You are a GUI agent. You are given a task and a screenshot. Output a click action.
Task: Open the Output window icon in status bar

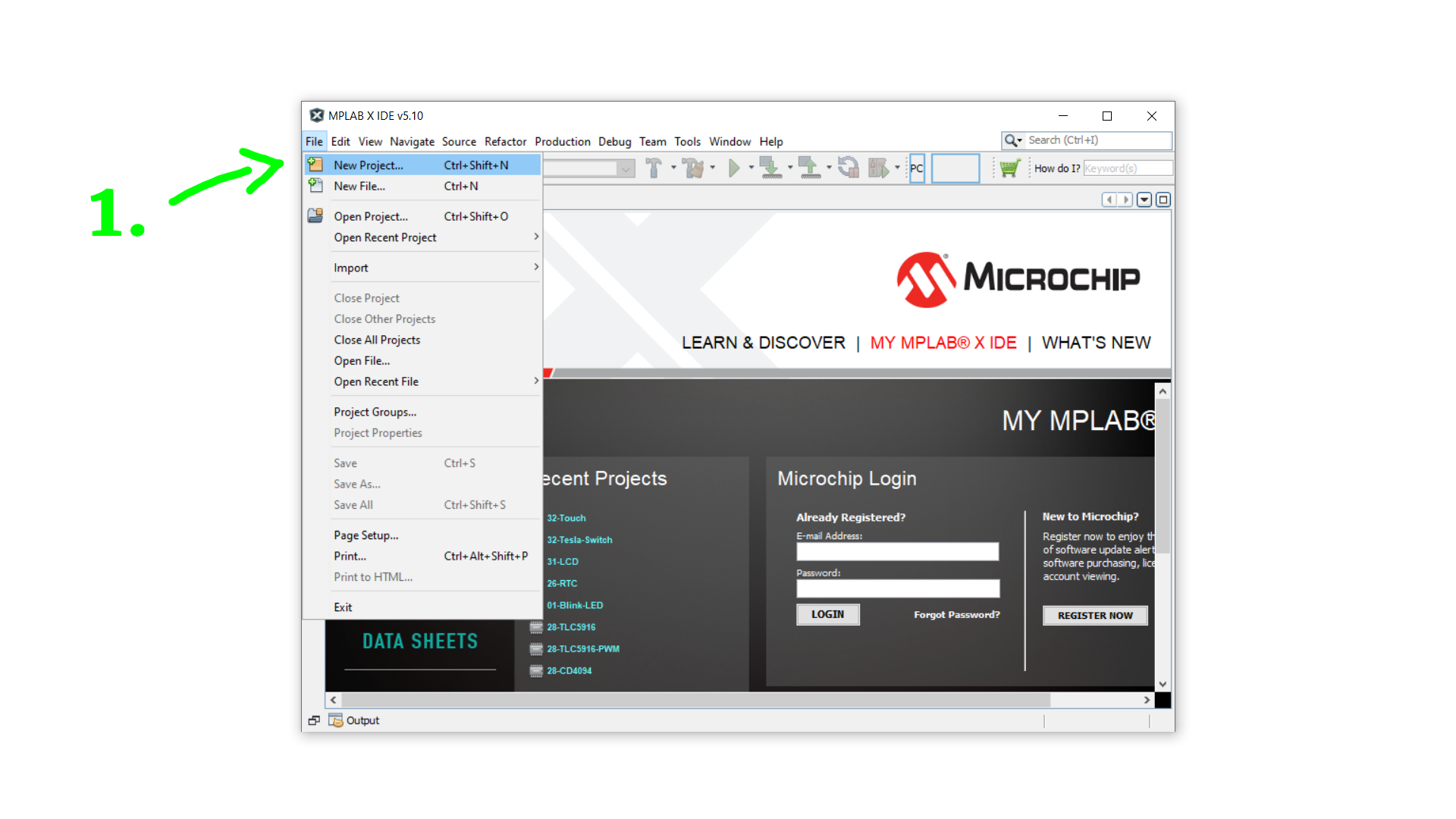(336, 720)
